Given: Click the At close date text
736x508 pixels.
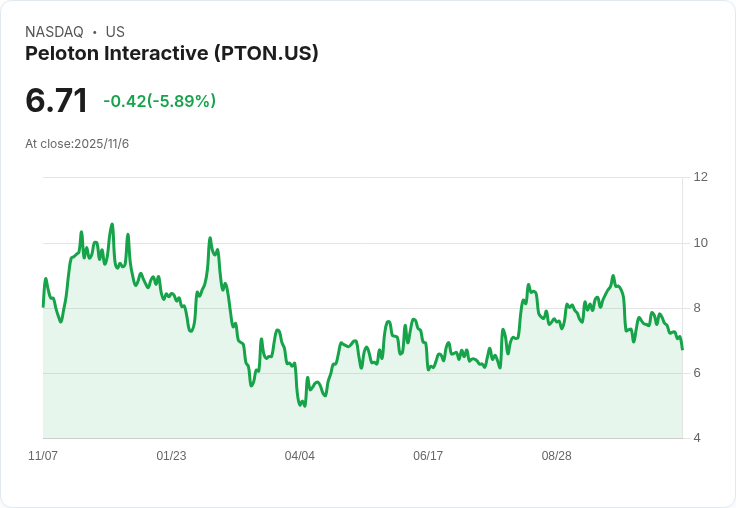Looking at the screenshot, I should [x=77, y=144].
